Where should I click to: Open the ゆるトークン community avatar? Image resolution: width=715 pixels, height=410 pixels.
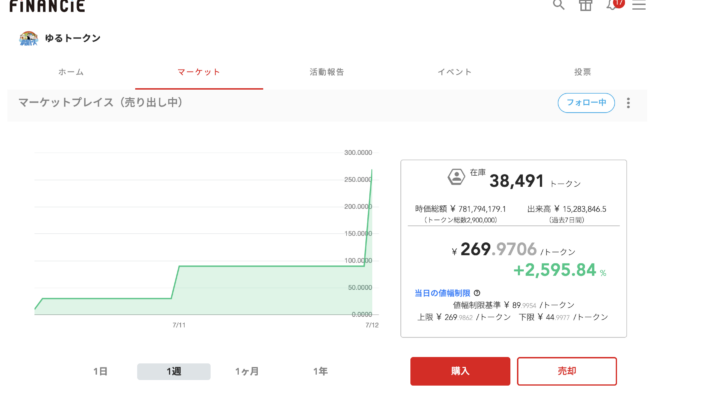(x=28, y=38)
